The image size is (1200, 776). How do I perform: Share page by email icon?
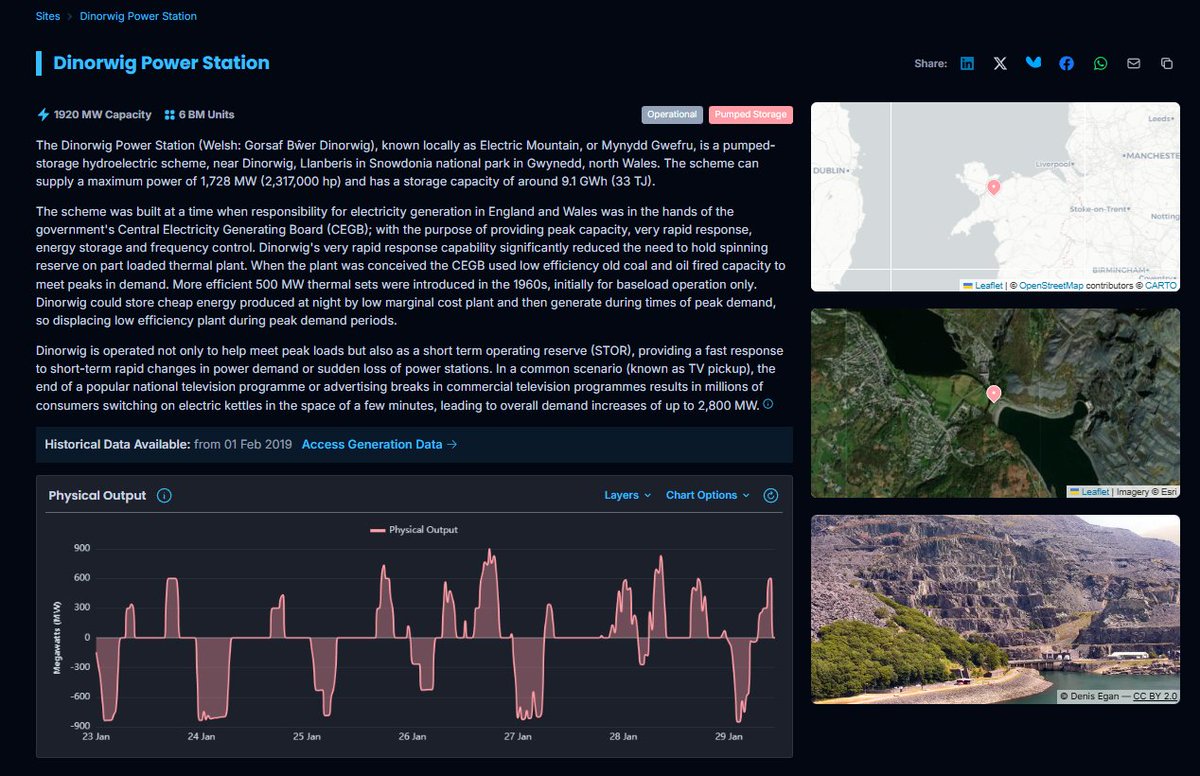click(1133, 63)
